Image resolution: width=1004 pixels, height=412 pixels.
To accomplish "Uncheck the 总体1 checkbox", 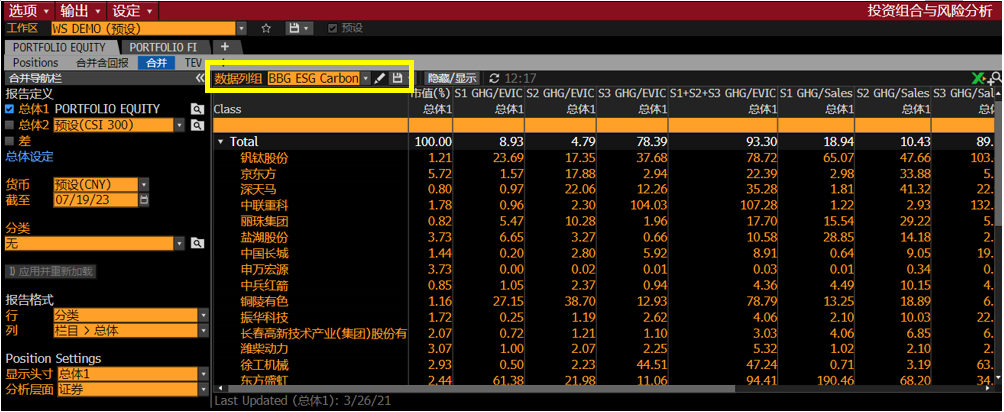I will (10, 109).
